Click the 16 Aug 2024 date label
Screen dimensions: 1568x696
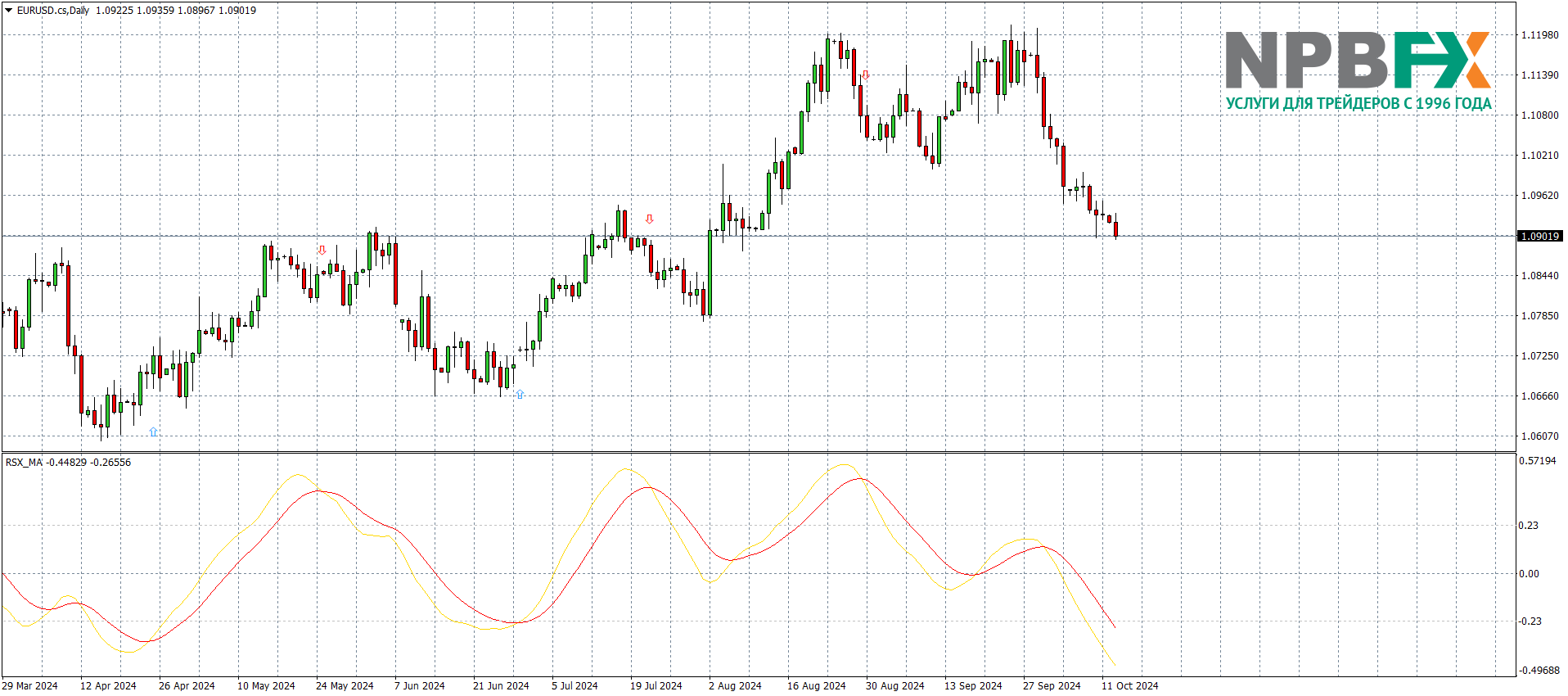(x=817, y=686)
